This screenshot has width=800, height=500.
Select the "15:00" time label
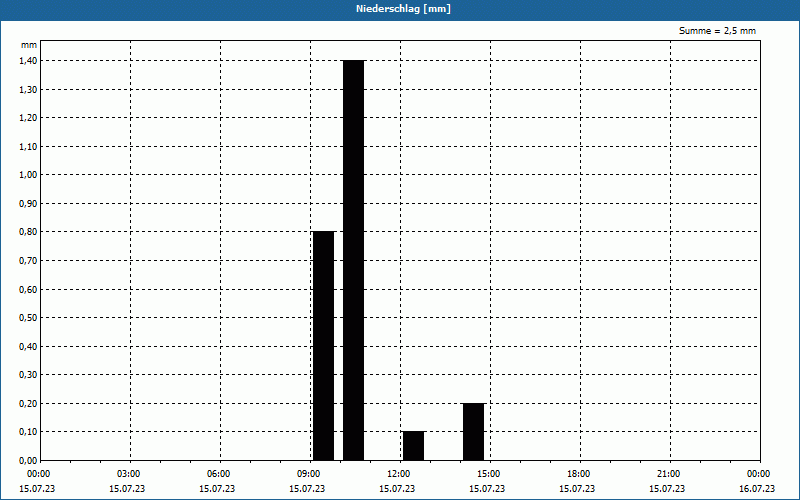coord(490,474)
